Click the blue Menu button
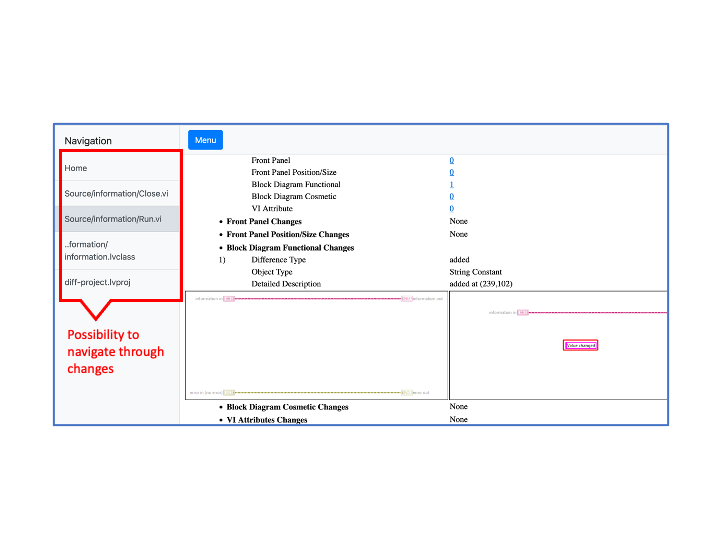720x540 pixels. coord(205,140)
